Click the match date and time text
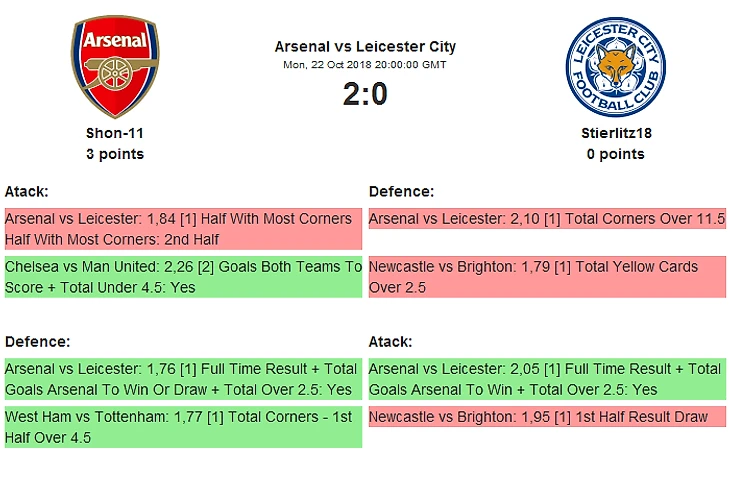Screen dimensions: 730x480 coord(365,65)
